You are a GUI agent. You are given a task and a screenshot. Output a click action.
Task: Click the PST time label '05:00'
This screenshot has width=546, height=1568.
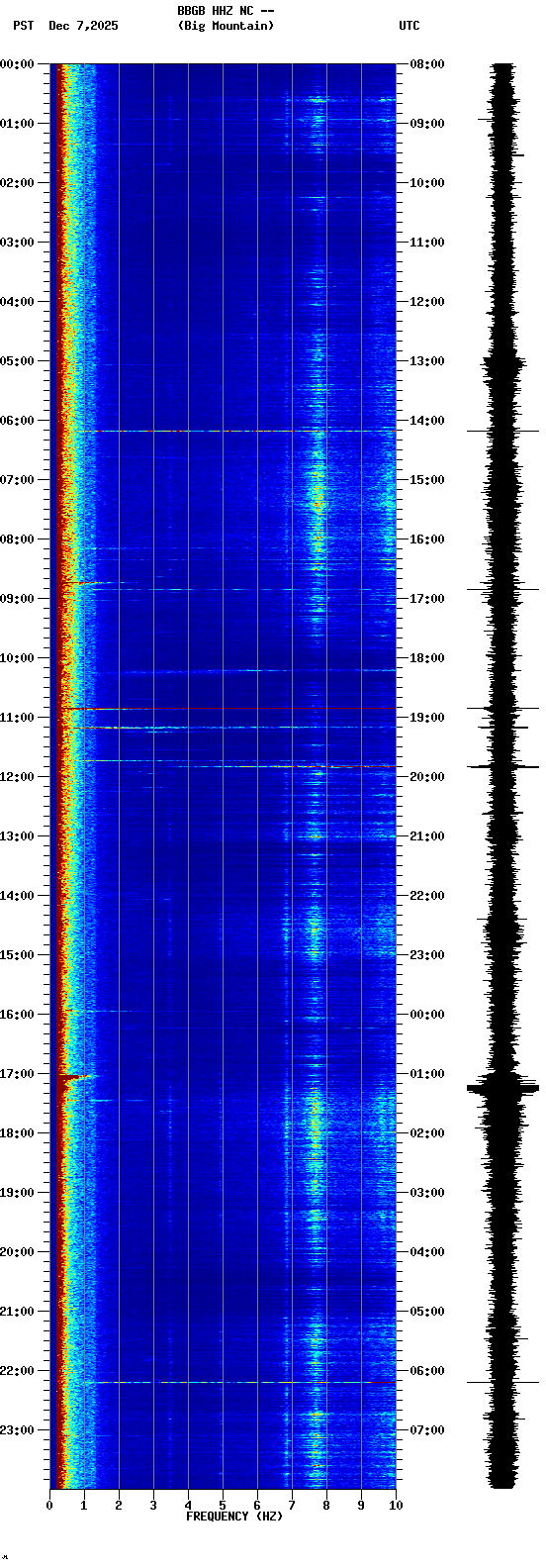tap(17, 361)
